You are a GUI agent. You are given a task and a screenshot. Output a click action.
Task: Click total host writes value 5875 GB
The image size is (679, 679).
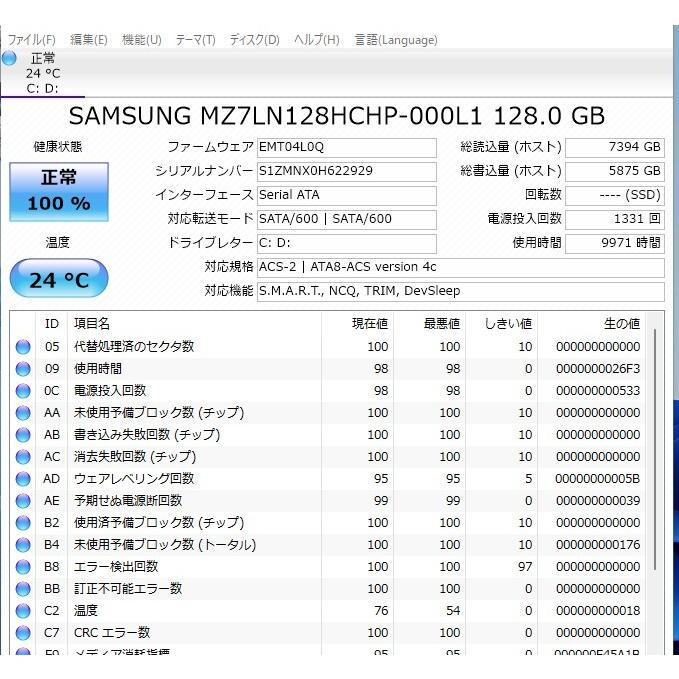coord(615,171)
